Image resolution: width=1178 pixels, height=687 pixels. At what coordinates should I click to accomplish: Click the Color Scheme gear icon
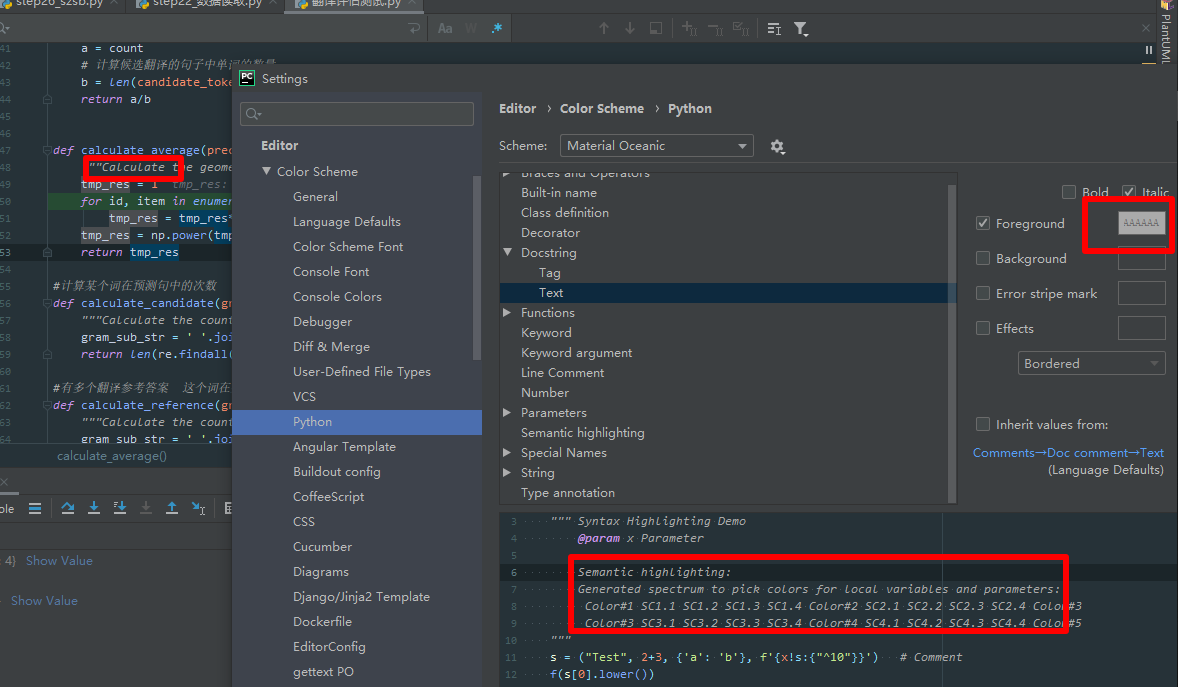778,147
